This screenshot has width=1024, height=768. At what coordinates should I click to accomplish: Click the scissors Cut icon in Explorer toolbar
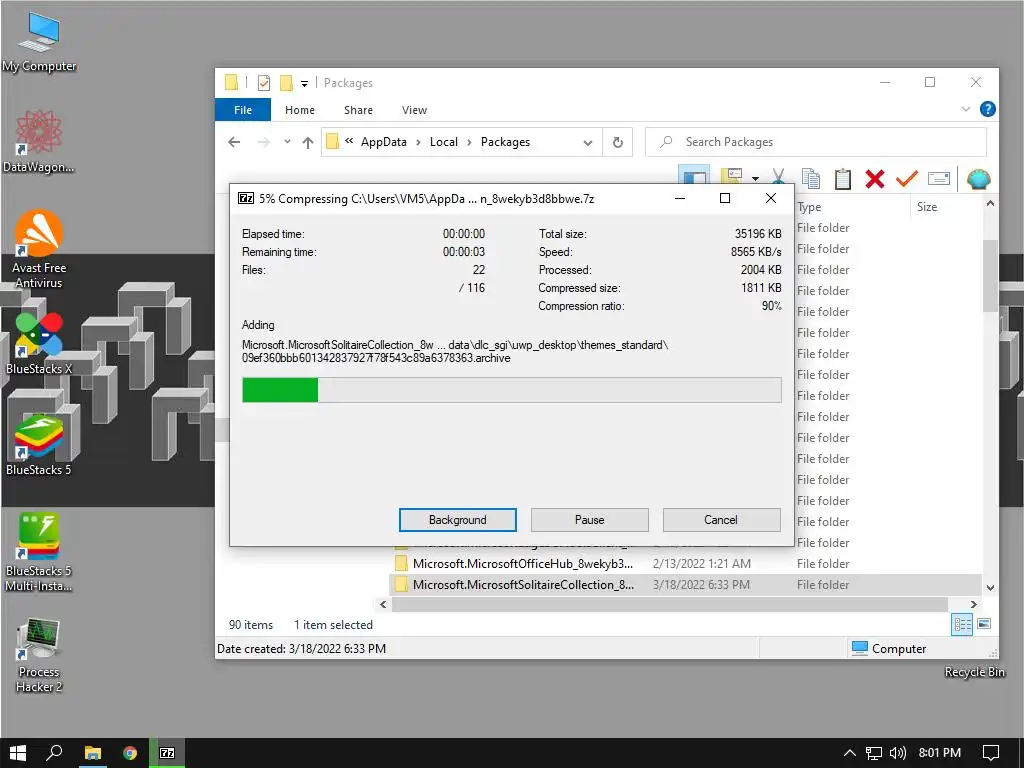click(778, 178)
